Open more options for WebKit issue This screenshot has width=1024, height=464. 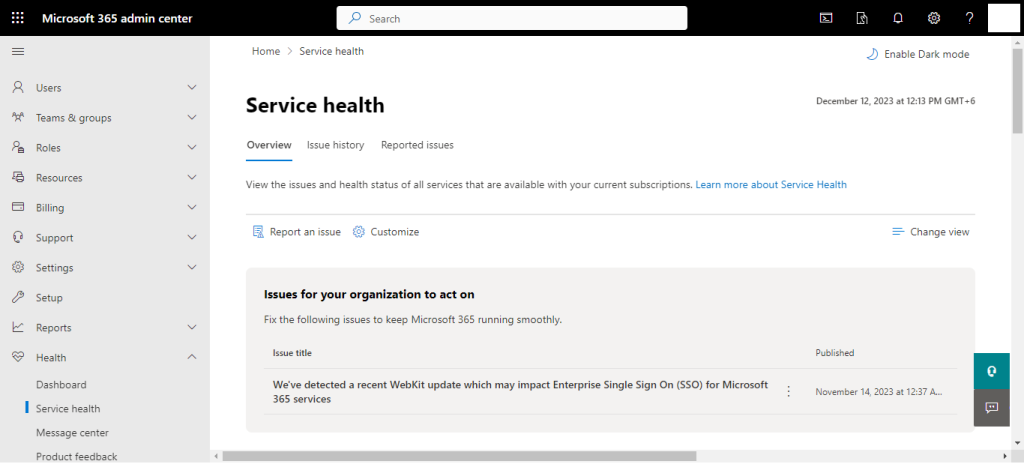788,391
